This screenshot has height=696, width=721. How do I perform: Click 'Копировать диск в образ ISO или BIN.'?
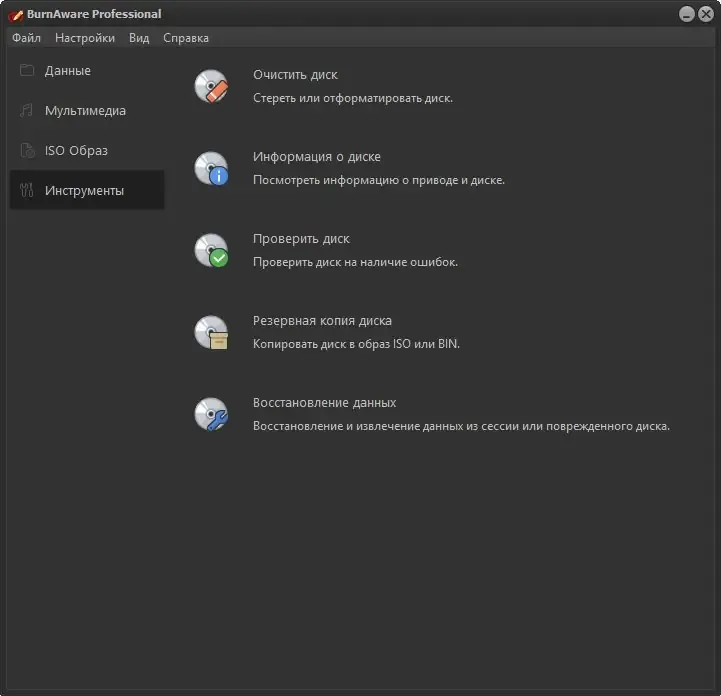pyautogui.click(x=356, y=343)
